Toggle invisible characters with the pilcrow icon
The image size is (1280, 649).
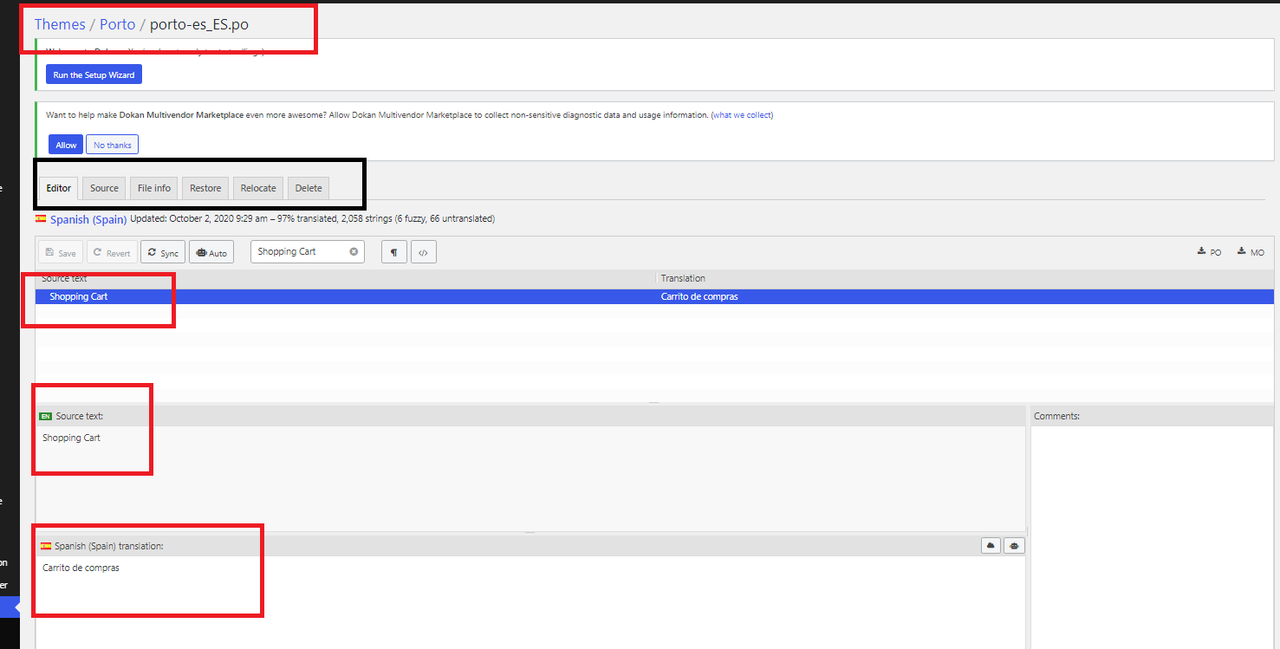pos(393,253)
